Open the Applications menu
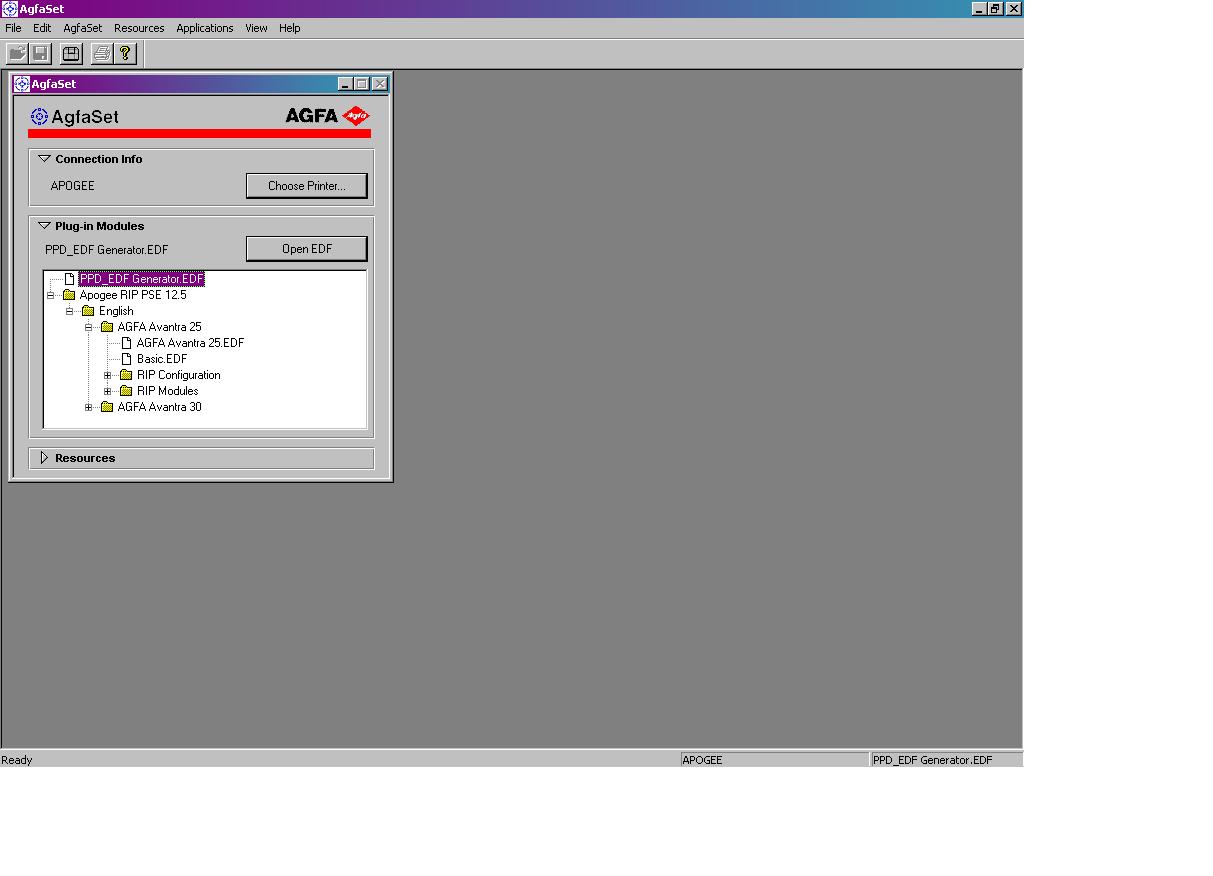 click(205, 28)
